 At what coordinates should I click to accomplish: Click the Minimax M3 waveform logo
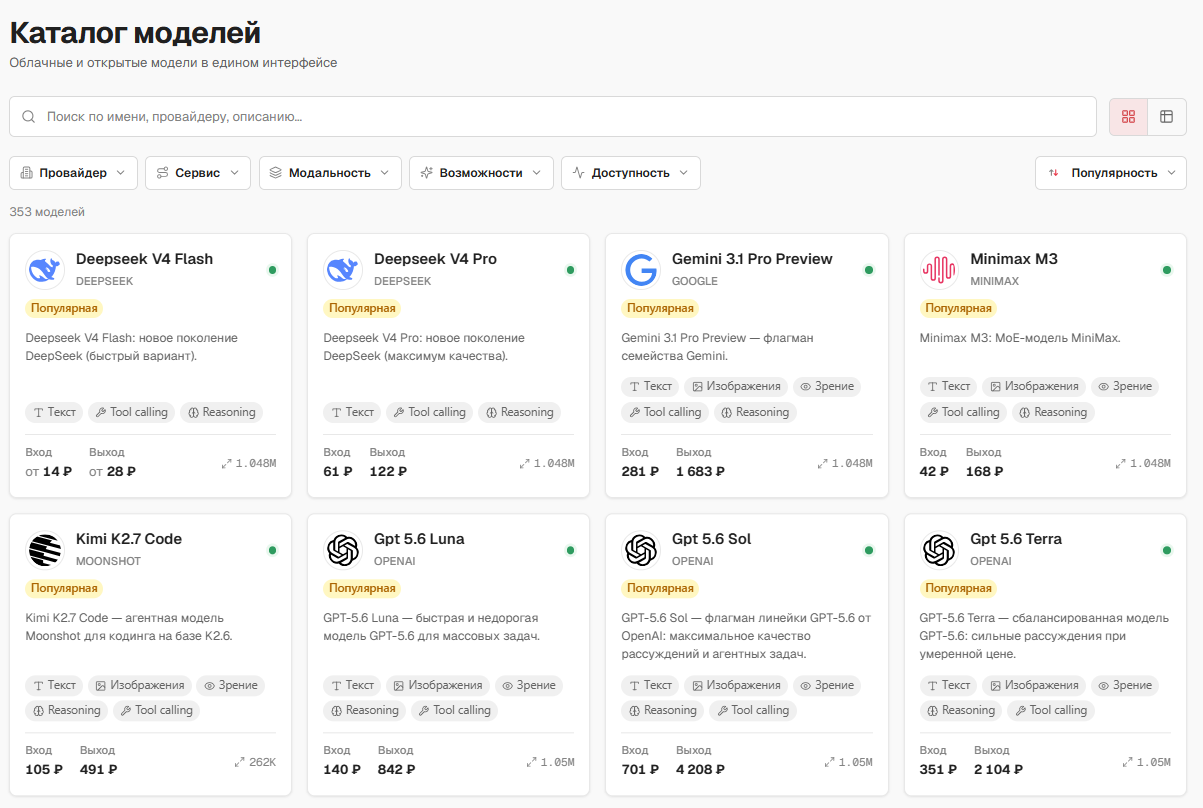939,270
